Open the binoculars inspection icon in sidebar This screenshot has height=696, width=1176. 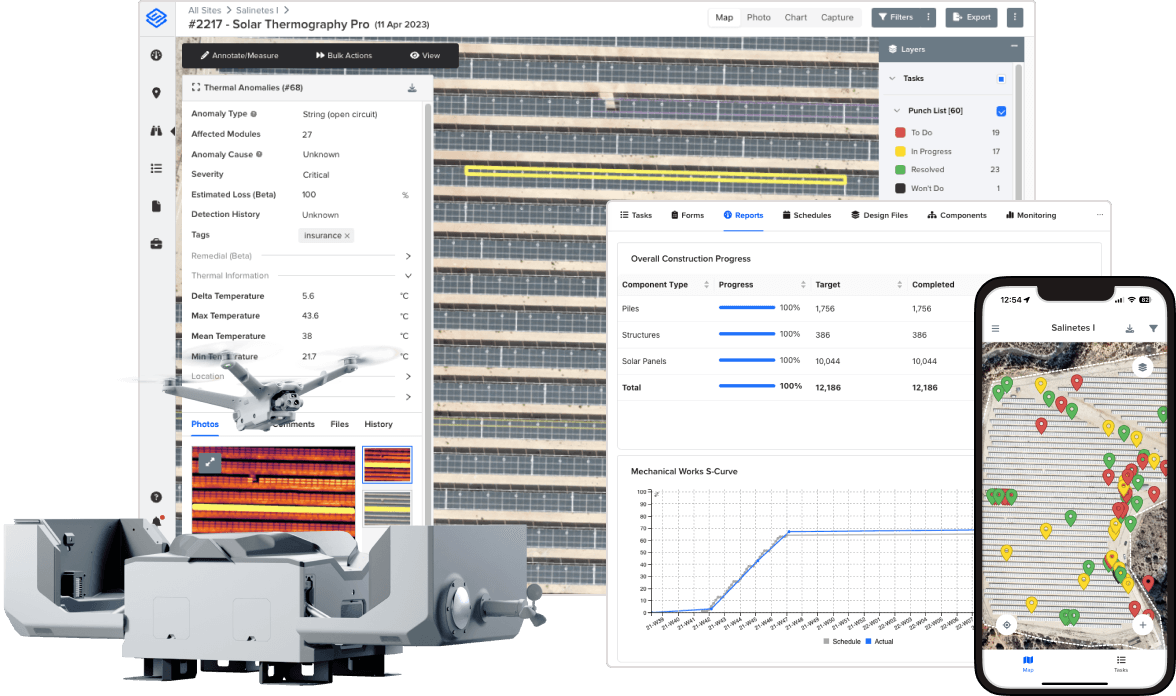click(156, 130)
